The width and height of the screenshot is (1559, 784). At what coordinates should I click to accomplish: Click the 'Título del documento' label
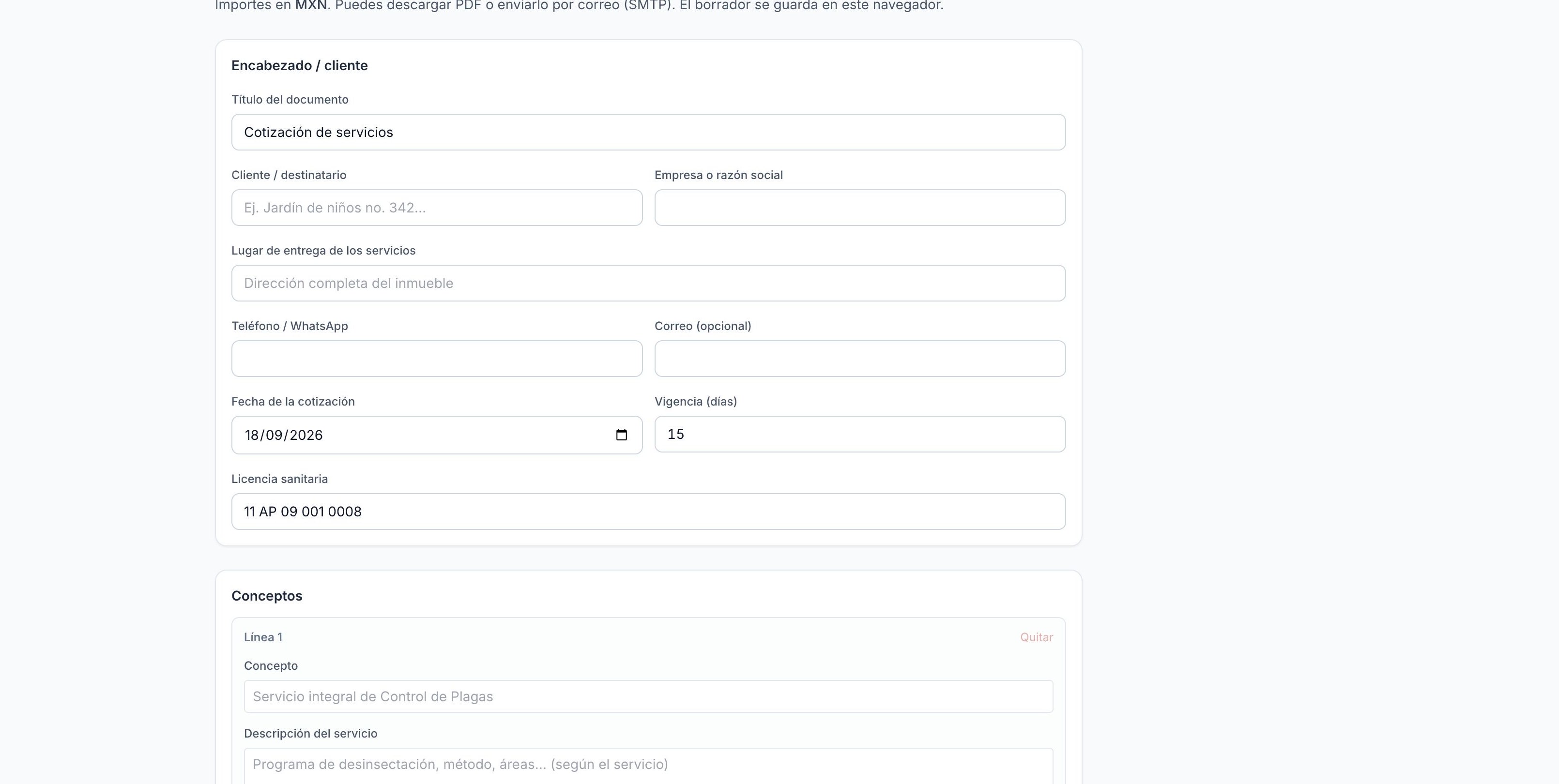290,99
